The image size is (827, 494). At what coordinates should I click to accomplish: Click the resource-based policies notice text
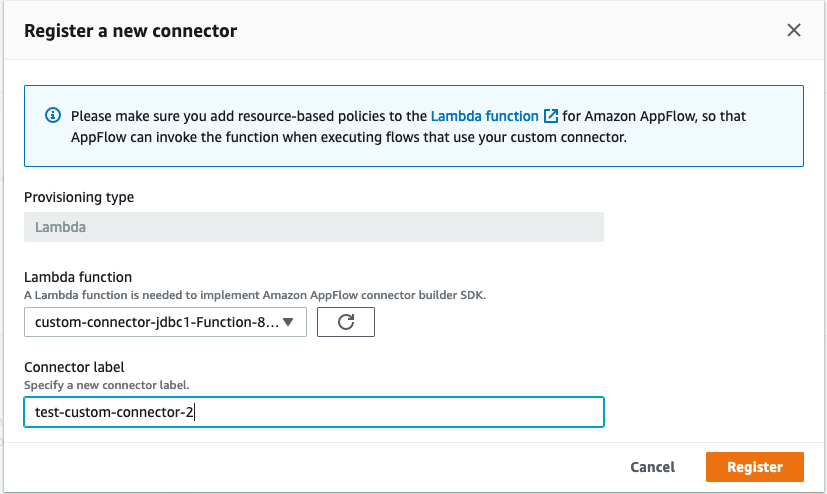click(250, 116)
